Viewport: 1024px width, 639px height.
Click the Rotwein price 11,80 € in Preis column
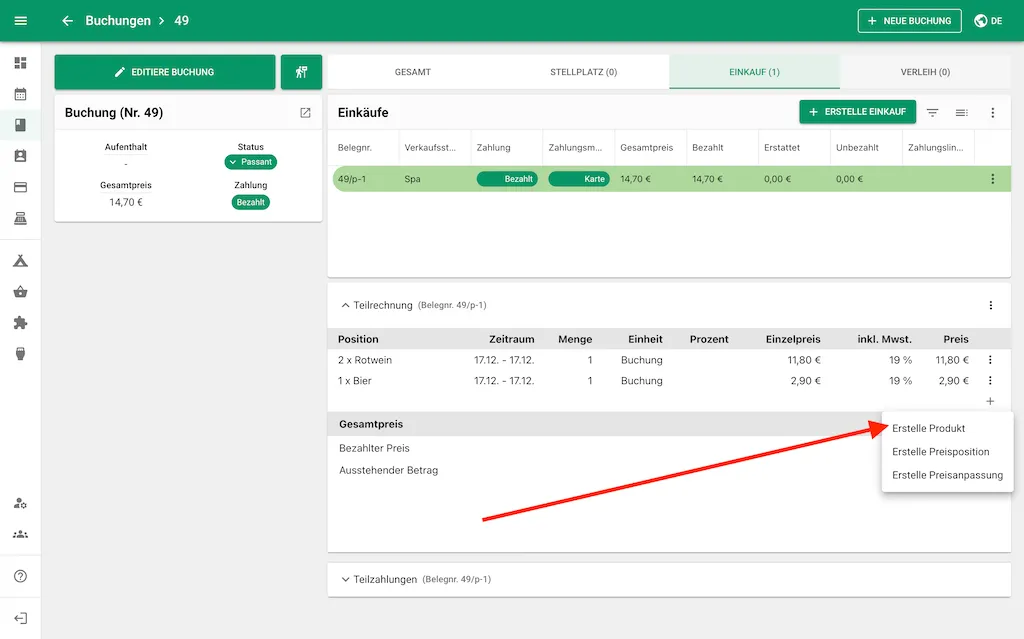(952, 360)
